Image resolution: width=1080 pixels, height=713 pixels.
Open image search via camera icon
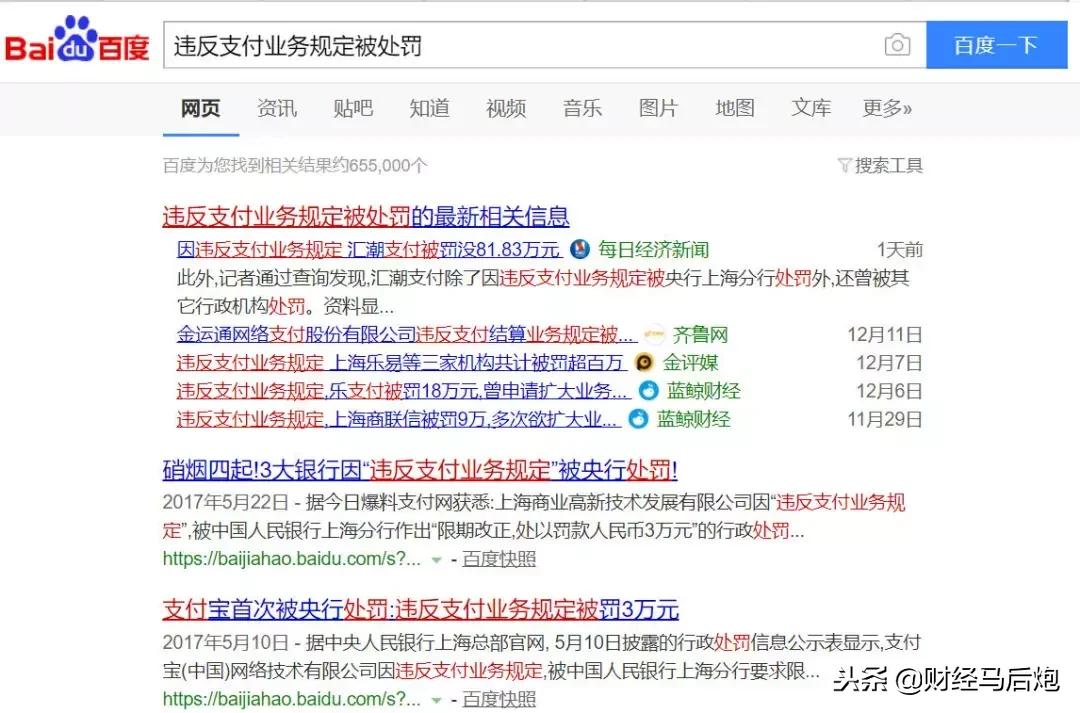897,44
